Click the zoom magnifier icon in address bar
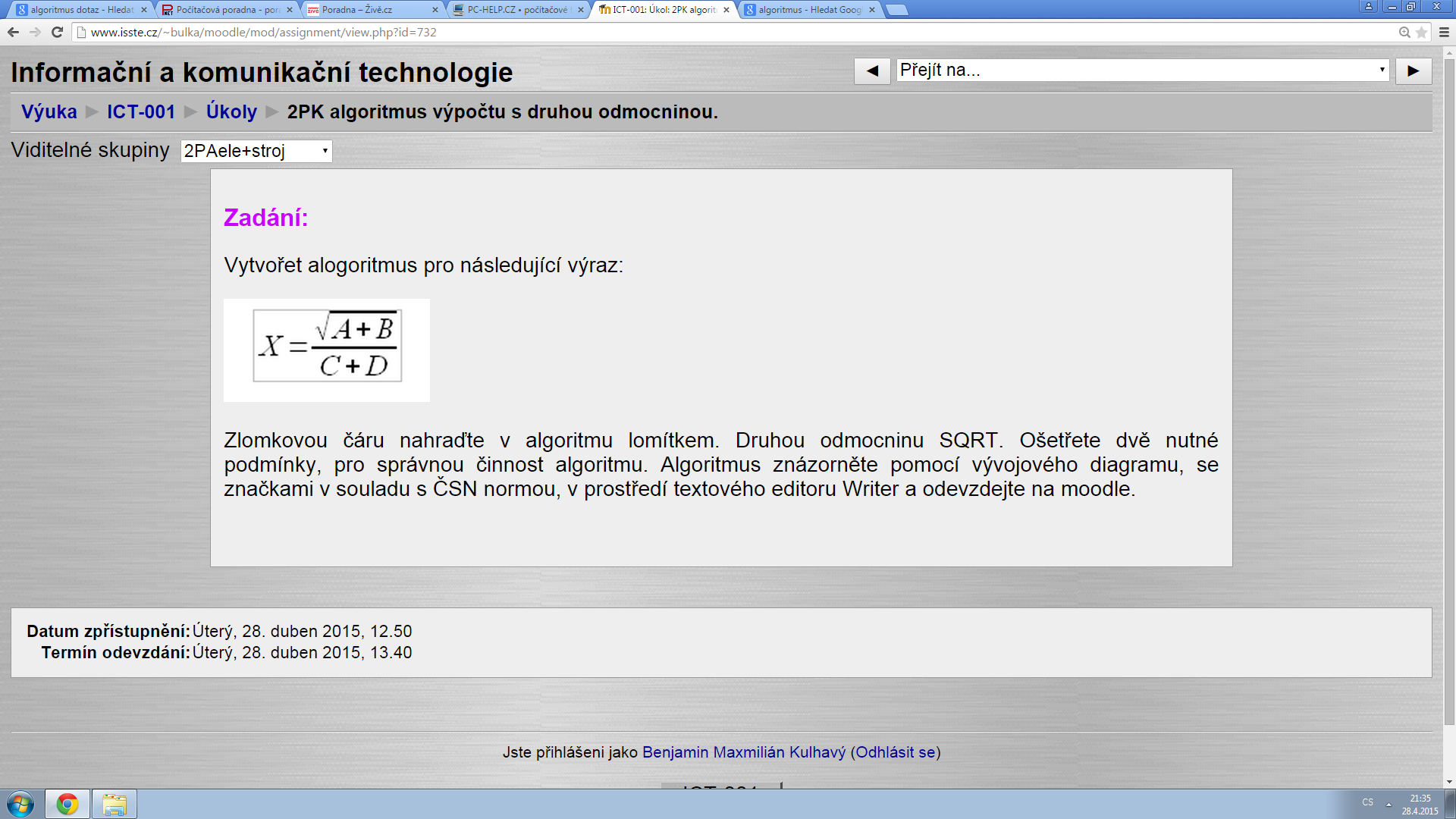Viewport: 1456px width, 819px height. (x=1404, y=32)
